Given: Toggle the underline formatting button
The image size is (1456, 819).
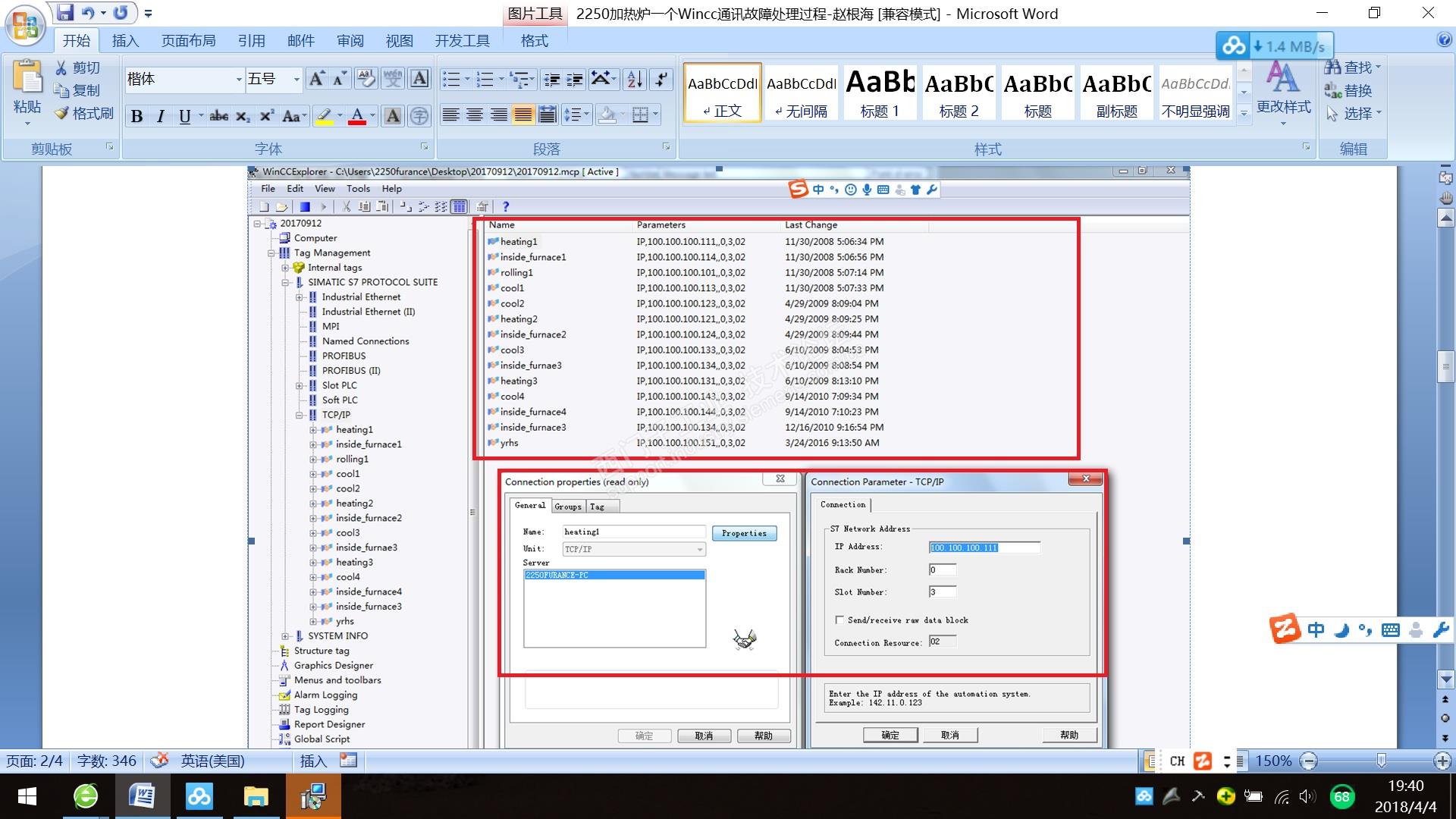Looking at the screenshot, I should pyautogui.click(x=184, y=116).
